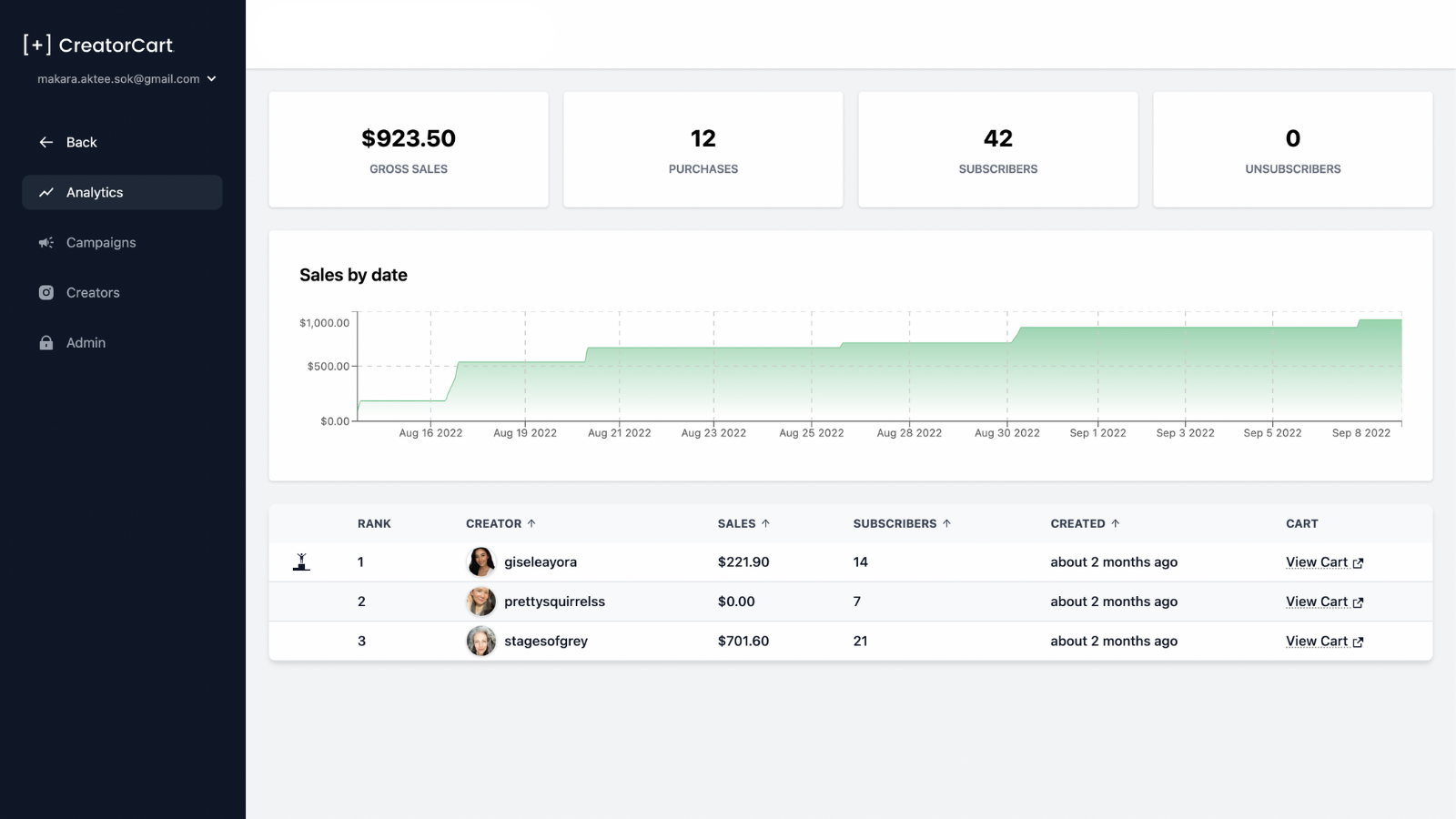The width and height of the screenshot is (1456, 819).
Task: Click giseleayora's avatar
Action: pos(481,562)
